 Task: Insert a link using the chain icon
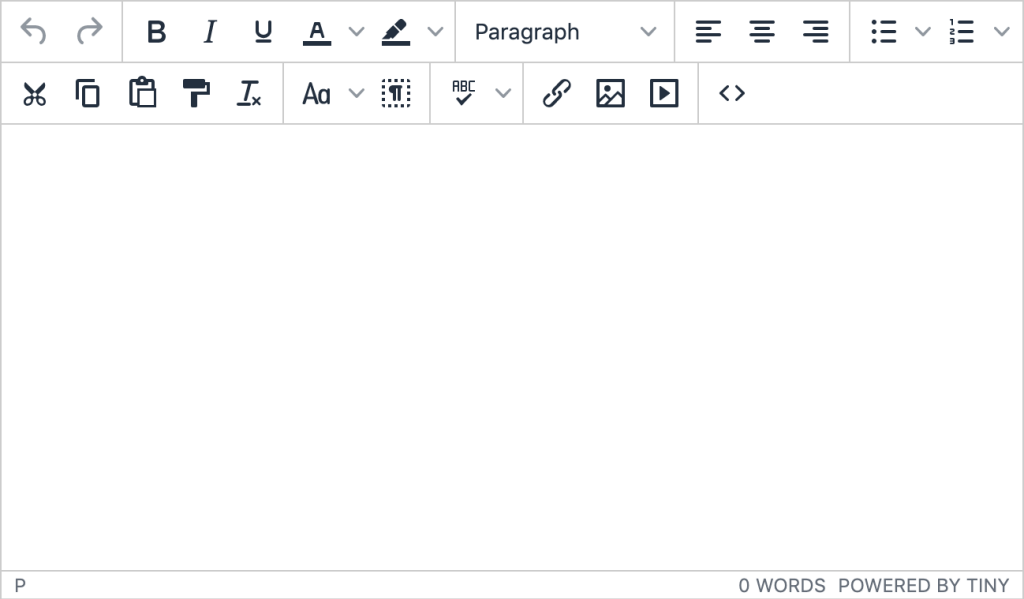point(556,94)
